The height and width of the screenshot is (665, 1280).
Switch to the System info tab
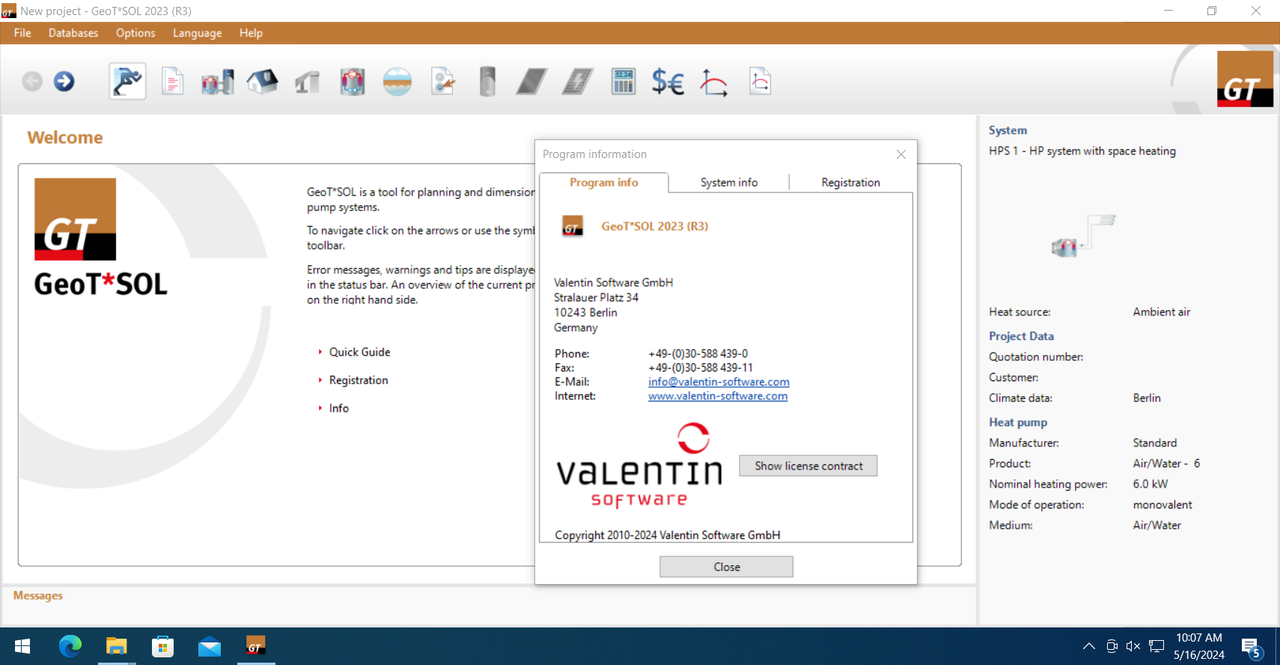[x=729, y=182]
